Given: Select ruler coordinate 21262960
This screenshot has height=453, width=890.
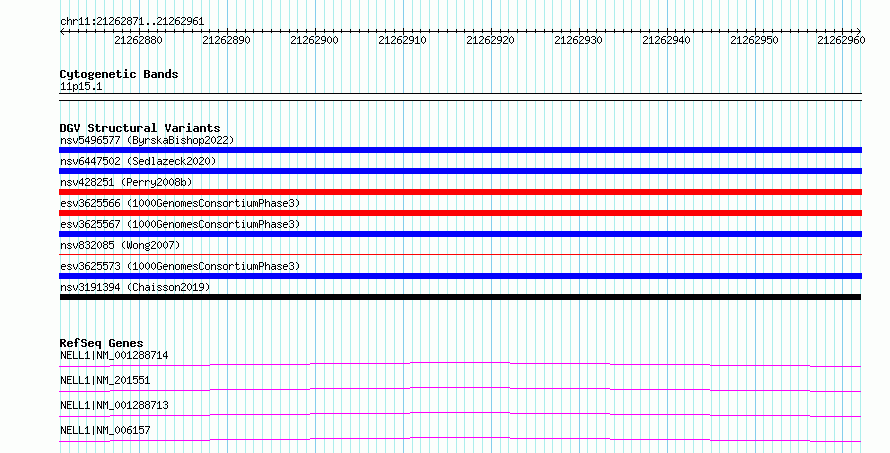Looking at the screenshot, I should (841, 40).
